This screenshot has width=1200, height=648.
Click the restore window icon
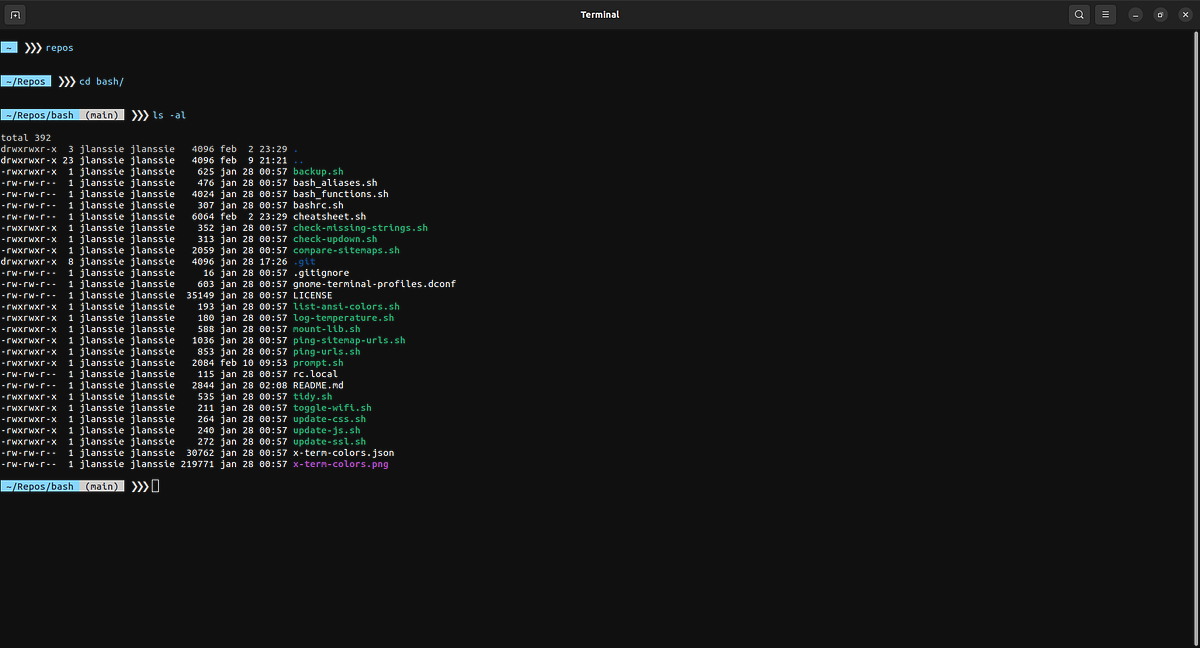[x=1160, y=14]
